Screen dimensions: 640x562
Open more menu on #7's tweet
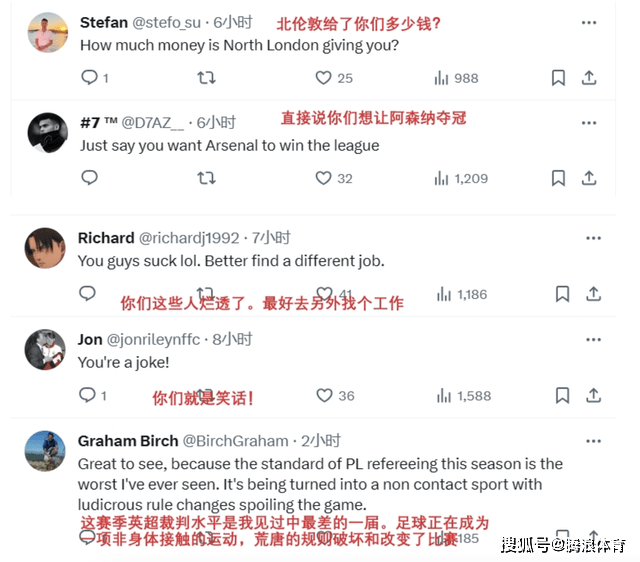589,123
